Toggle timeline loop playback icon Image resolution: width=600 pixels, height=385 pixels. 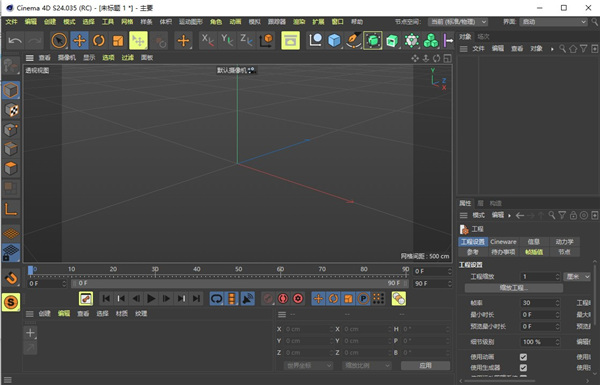click(217, 299)
